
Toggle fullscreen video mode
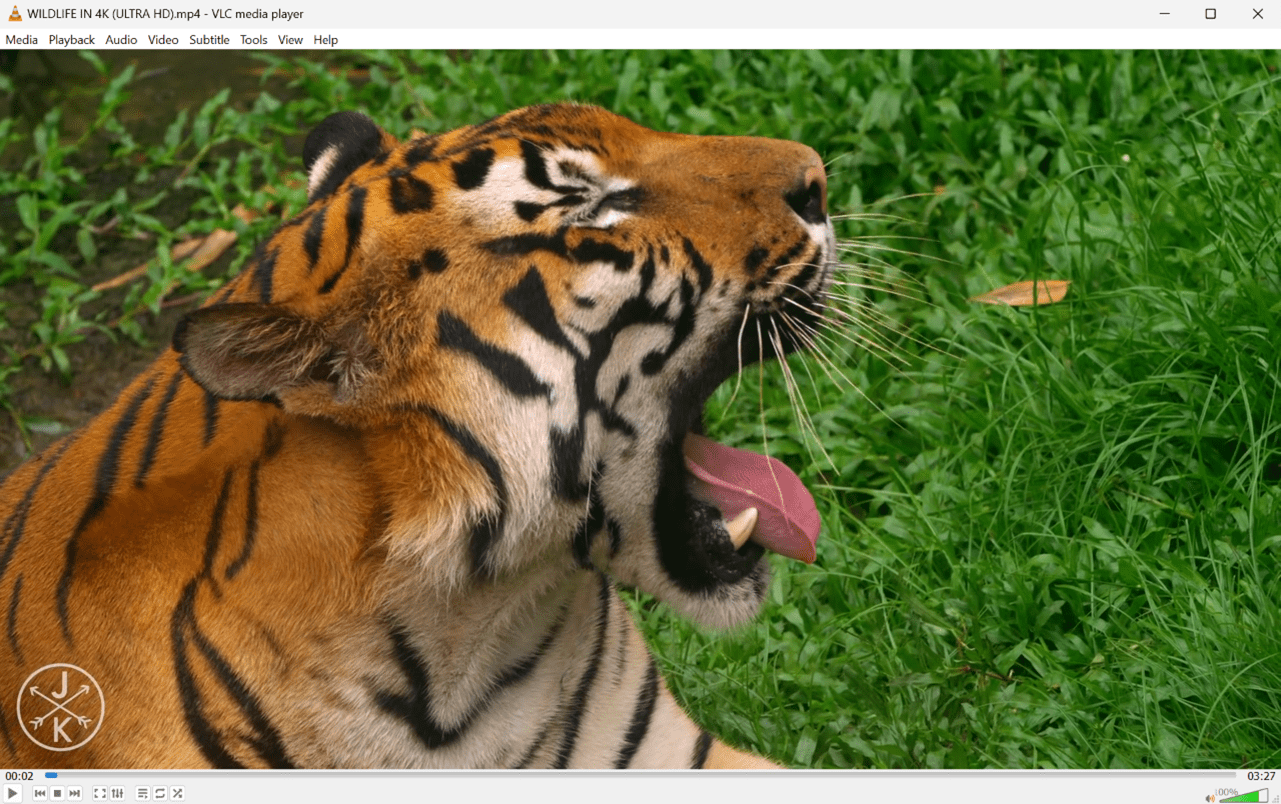99,793
